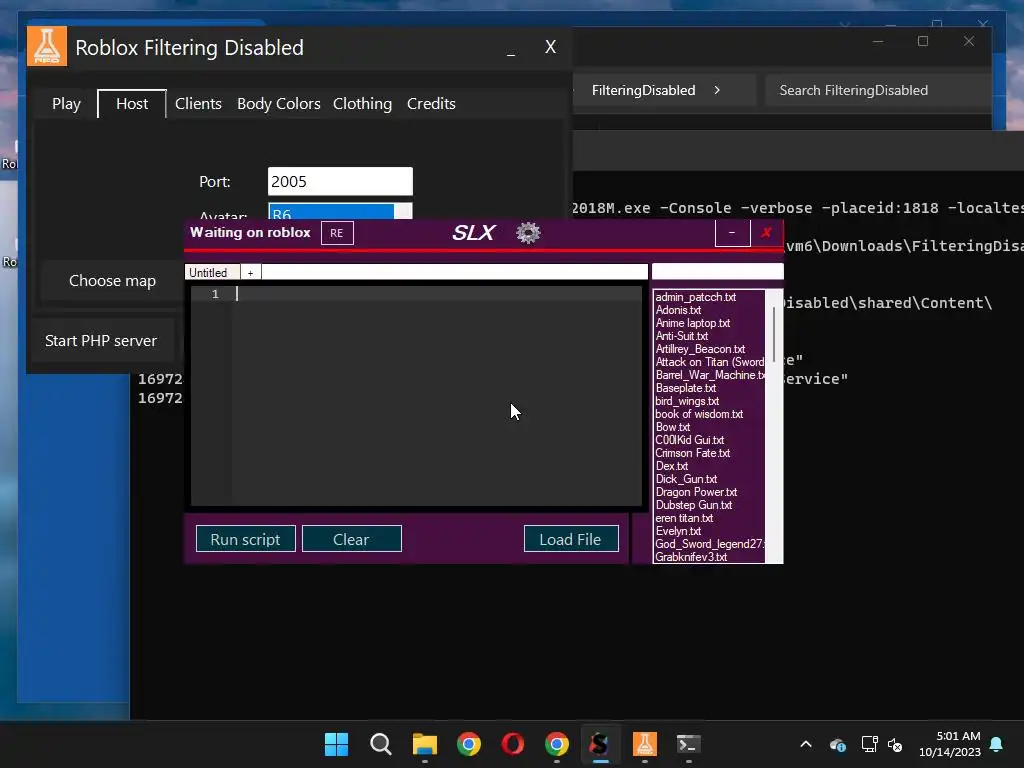Select Dex.txt script
Image resolution: width=1024 pixels, height=768 pixels.
[x=671, y=466]
